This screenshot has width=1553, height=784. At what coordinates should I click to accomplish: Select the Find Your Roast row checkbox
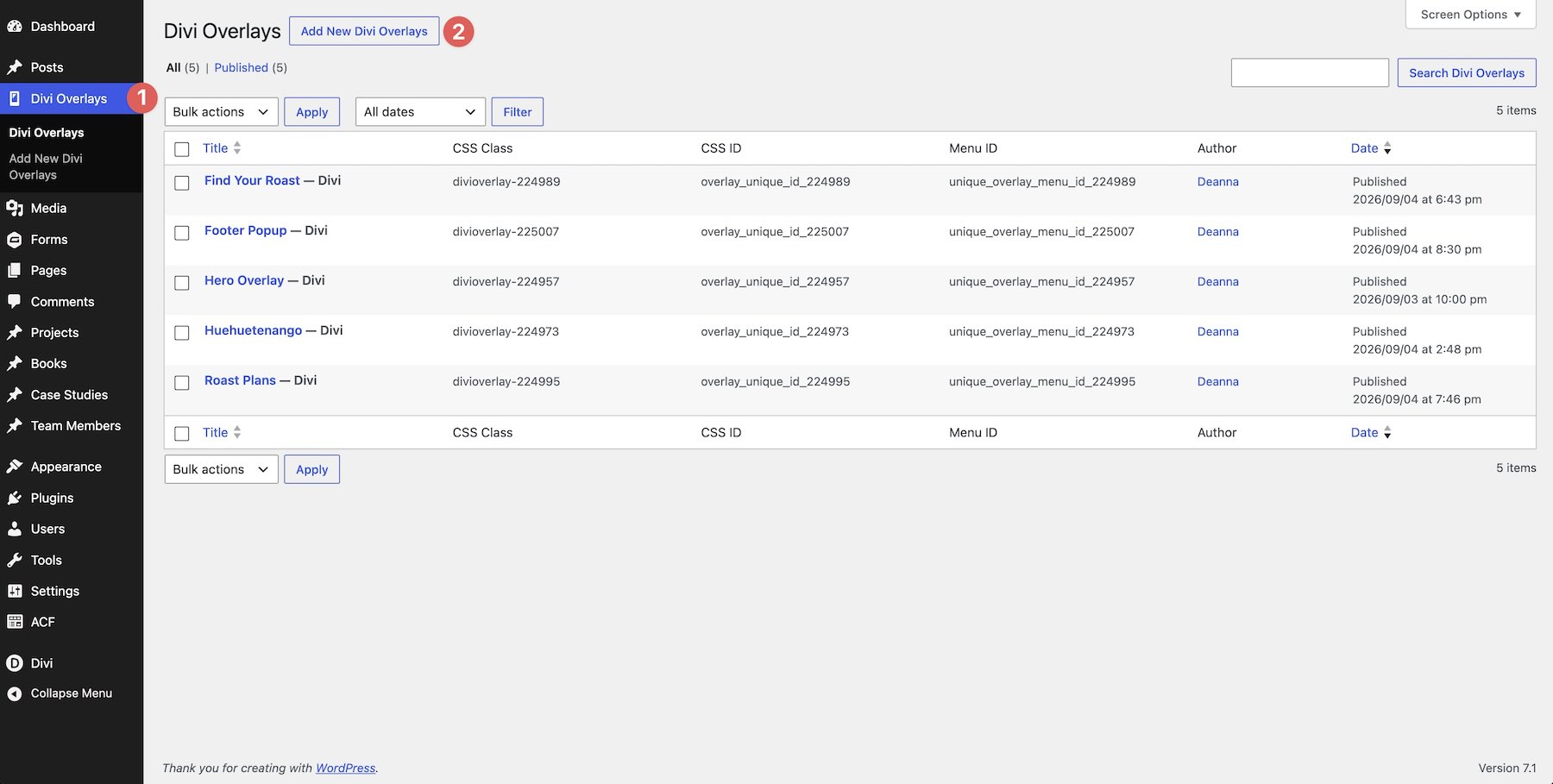[182, 183]
